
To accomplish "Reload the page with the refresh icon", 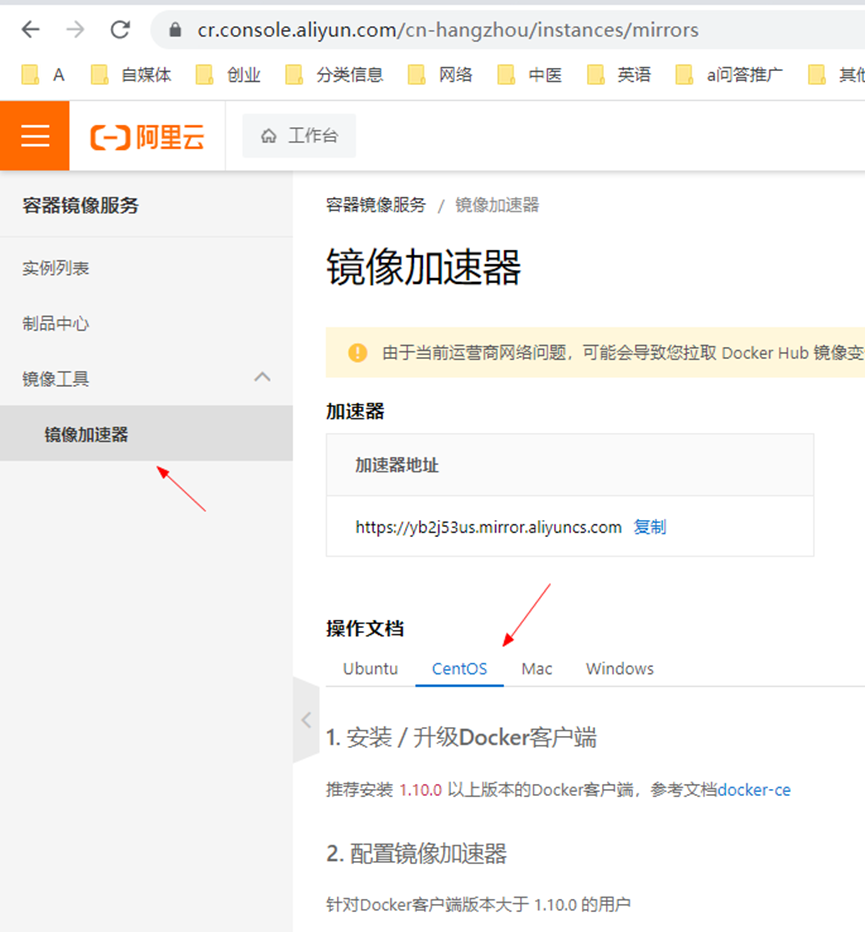I will point(121,29).
